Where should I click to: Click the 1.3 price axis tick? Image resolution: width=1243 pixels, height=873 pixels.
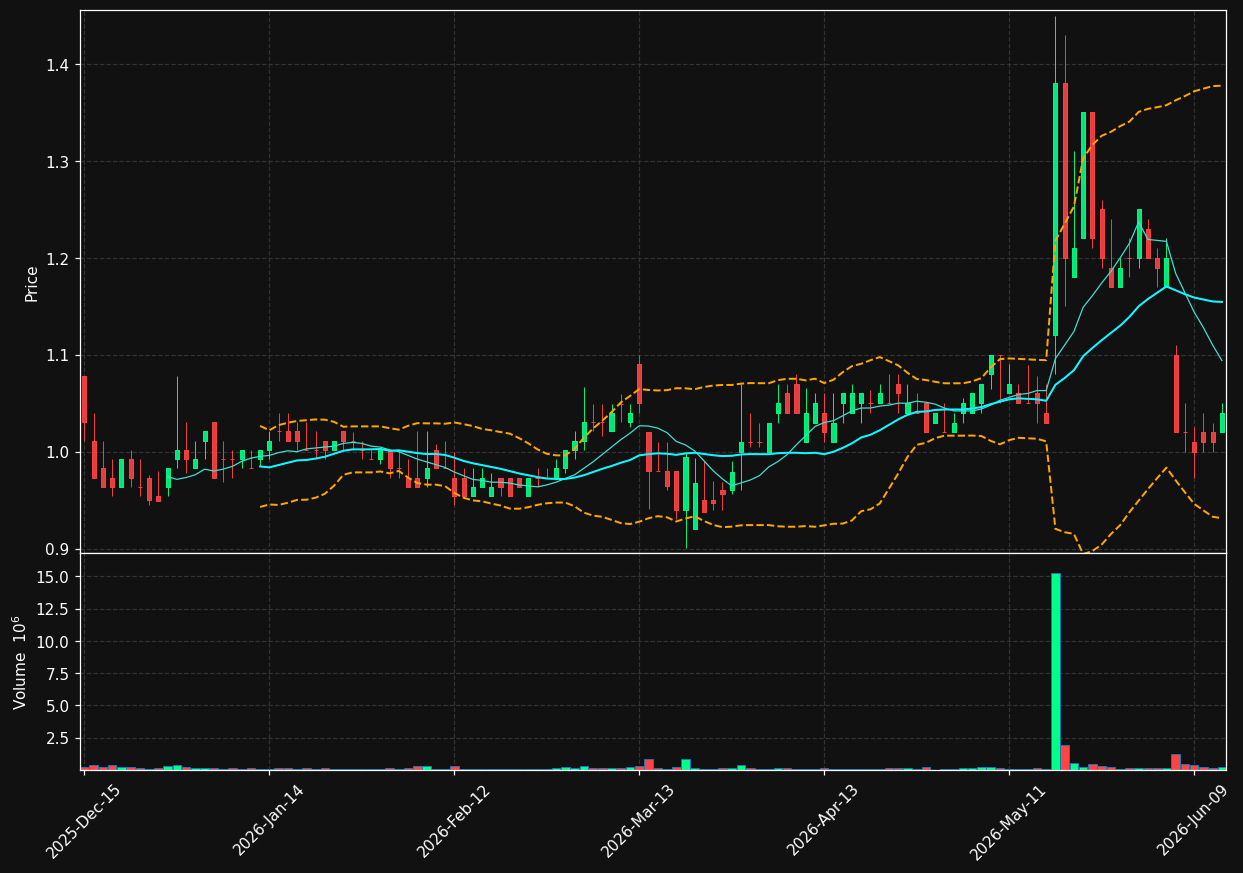pyautogui.click(x=58, y=162)
